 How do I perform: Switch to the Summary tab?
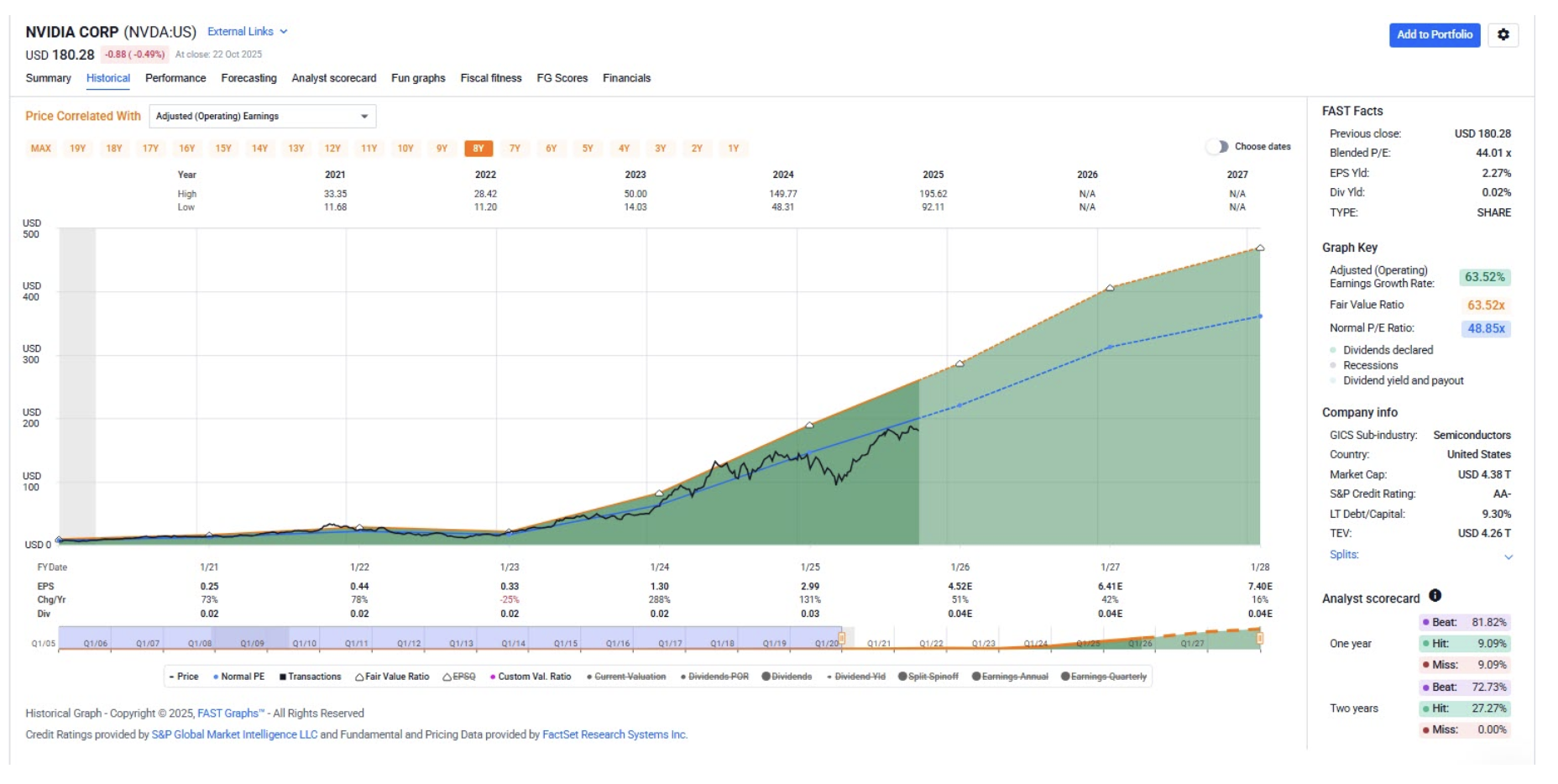coord(48,78)
